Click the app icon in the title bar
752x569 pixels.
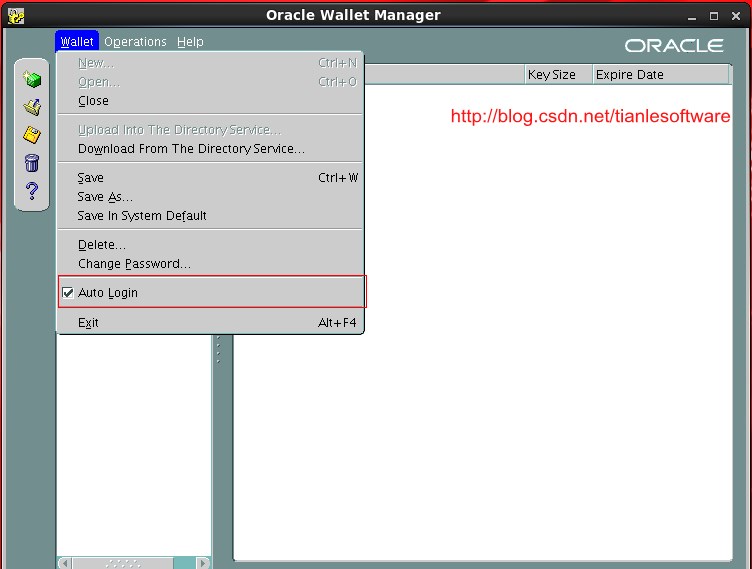(x=16, y=16)
